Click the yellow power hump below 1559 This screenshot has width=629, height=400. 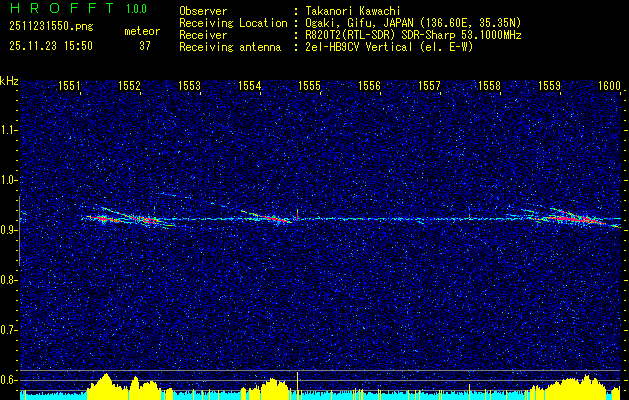(x=572, y=388)
